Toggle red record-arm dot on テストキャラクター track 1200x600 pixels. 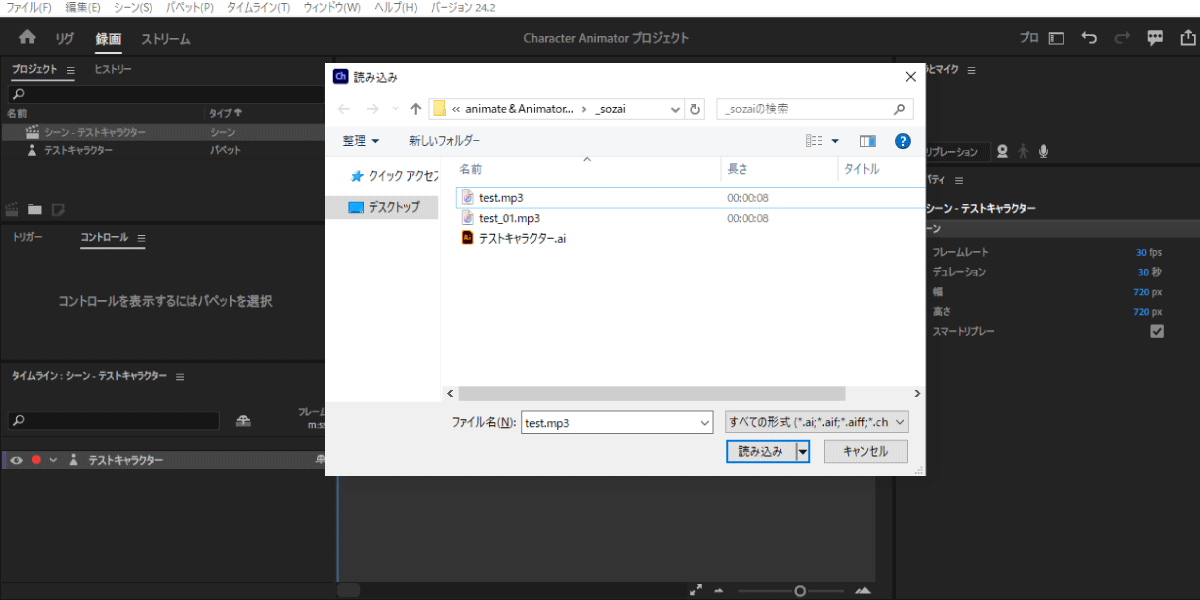click(36, 460)
